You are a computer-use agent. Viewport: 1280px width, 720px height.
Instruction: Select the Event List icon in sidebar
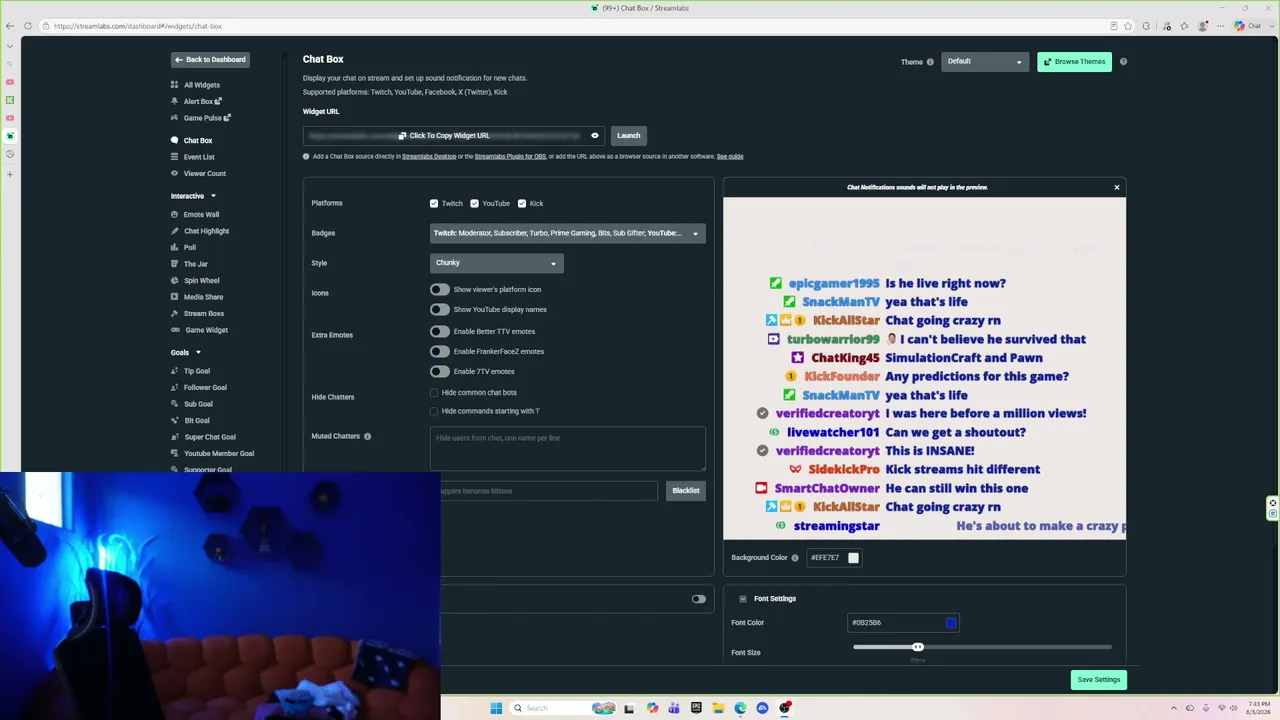pos(174,157)
